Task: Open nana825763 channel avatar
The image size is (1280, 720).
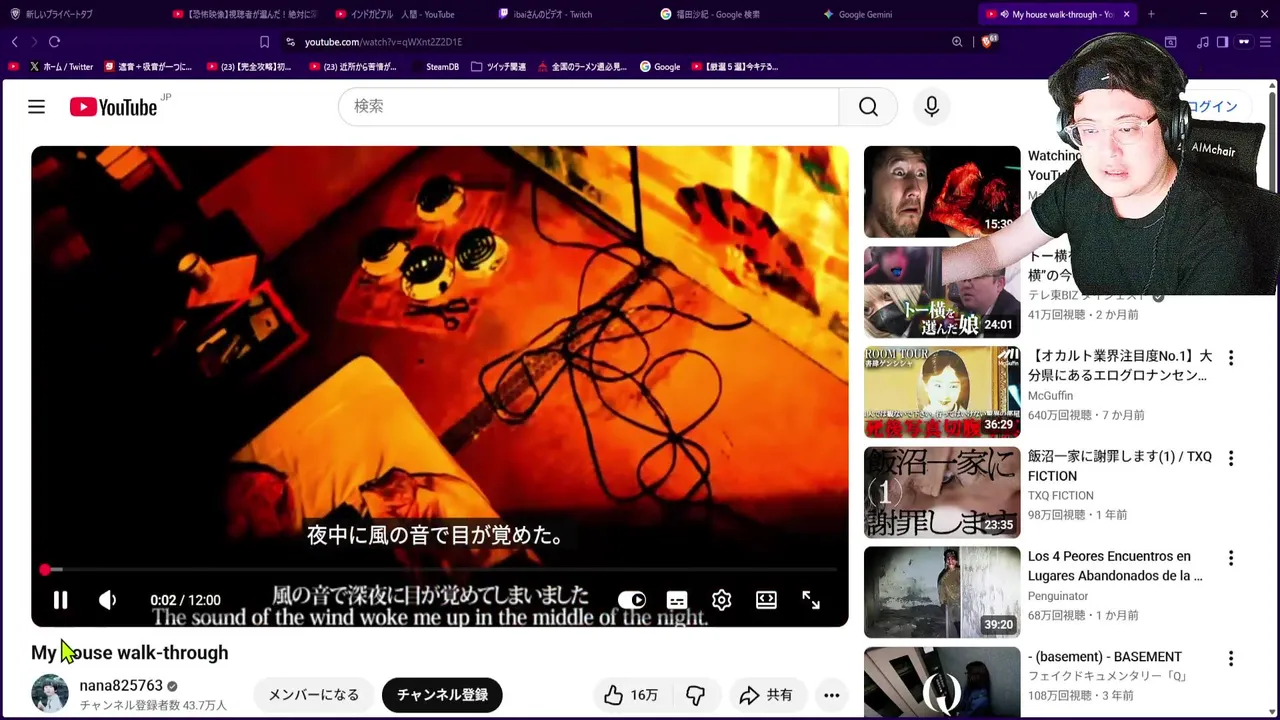Action: click(x=50, y=694)
